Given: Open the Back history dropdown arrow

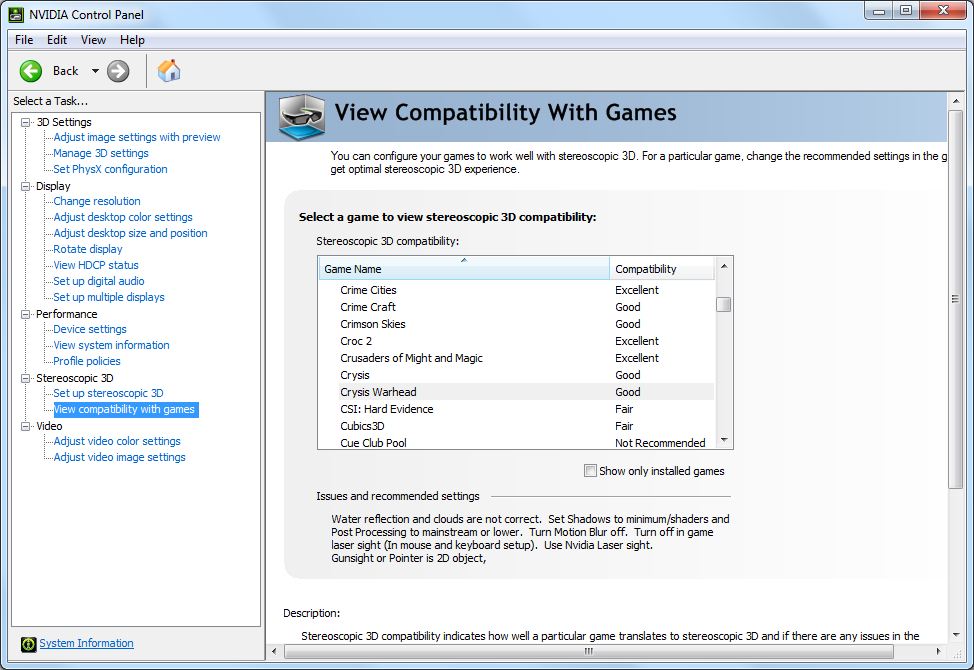Looking at the screenshot, I should tap(95, 71).
